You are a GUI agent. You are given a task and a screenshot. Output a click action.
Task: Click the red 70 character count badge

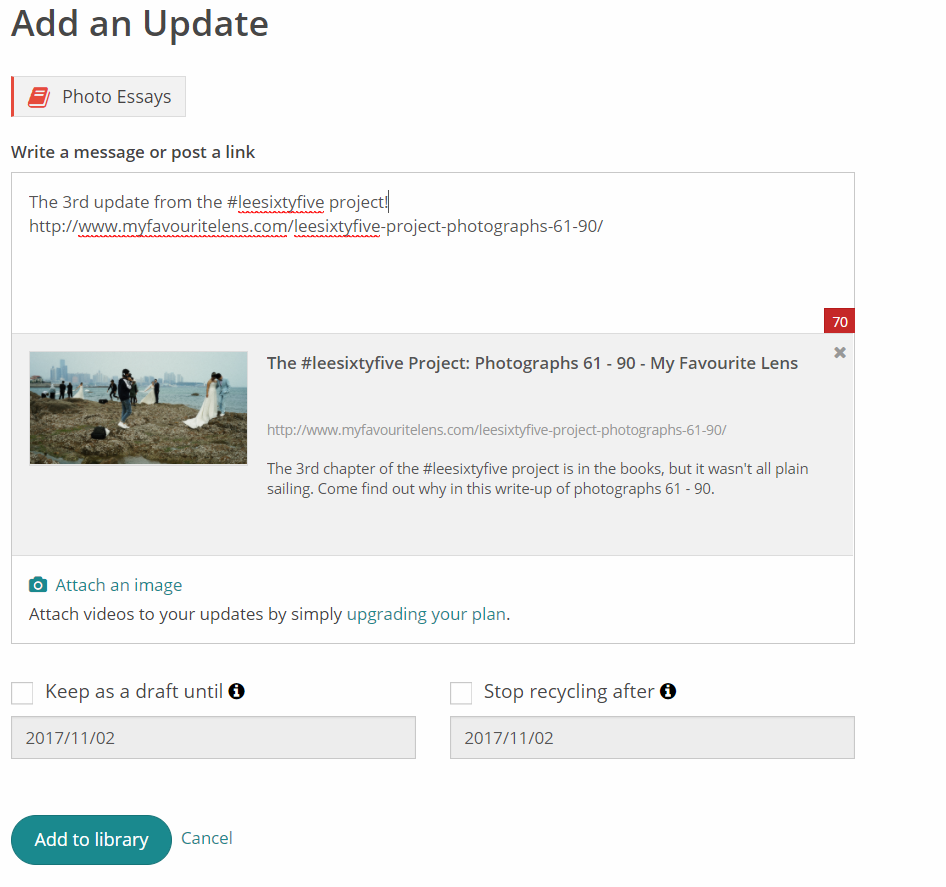839,321
